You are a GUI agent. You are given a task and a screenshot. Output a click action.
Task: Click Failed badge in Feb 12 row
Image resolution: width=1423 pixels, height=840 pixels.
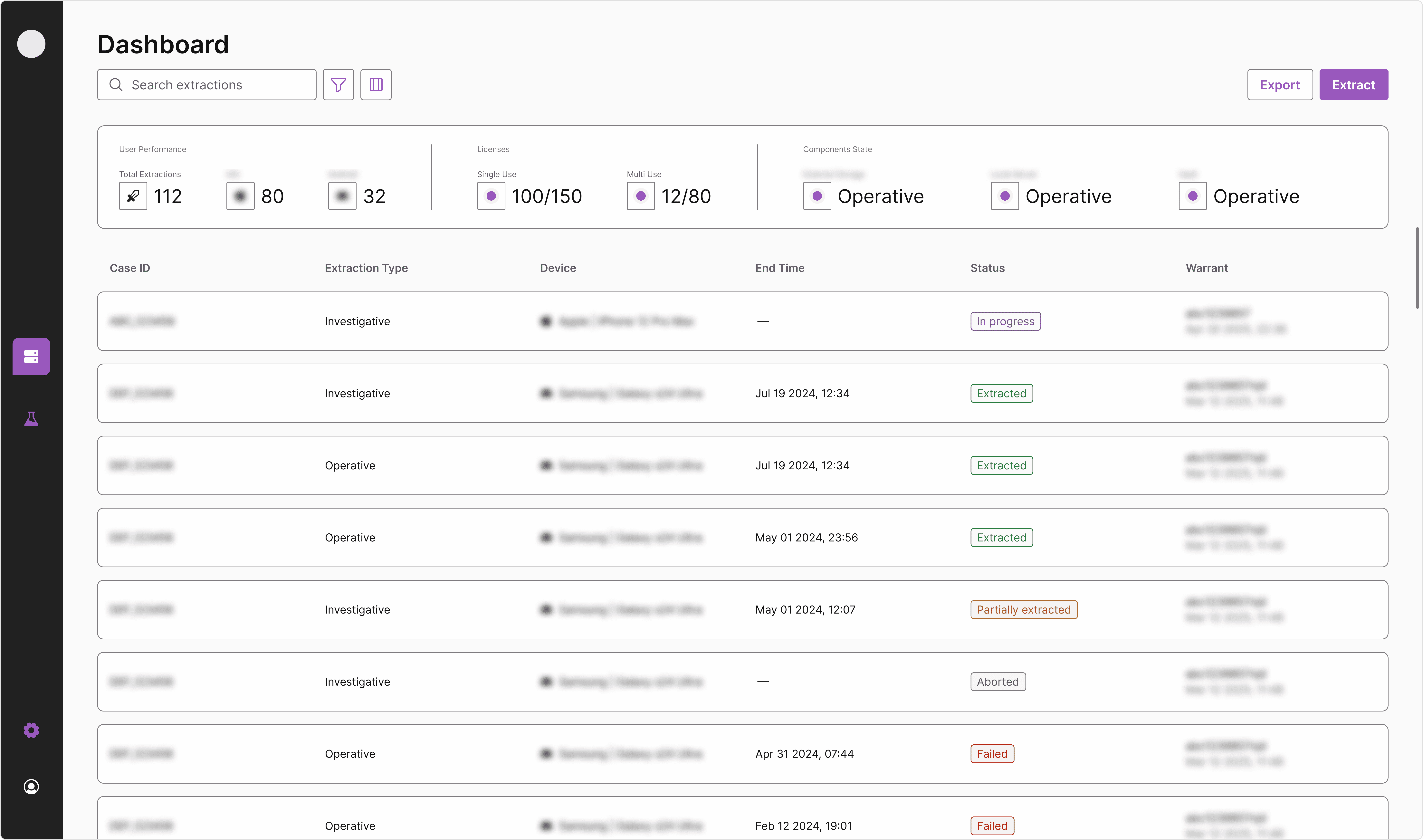(992, 826)
